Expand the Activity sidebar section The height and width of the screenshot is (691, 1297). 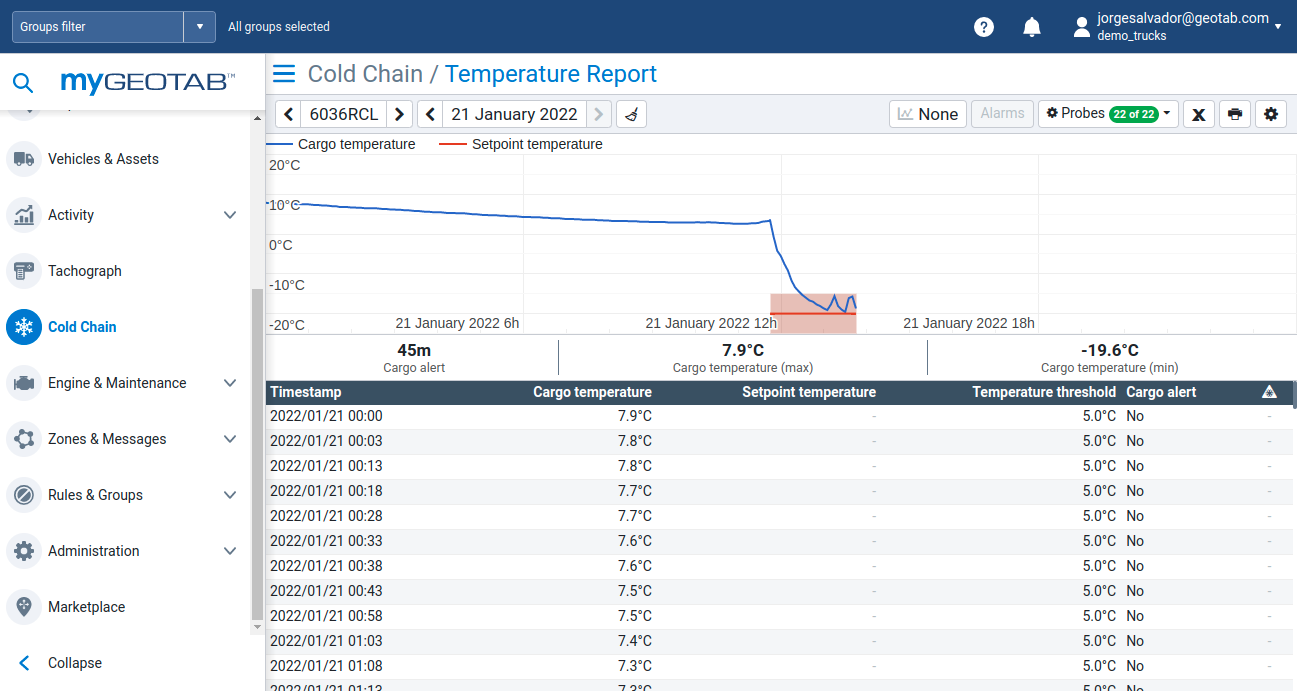230,215
